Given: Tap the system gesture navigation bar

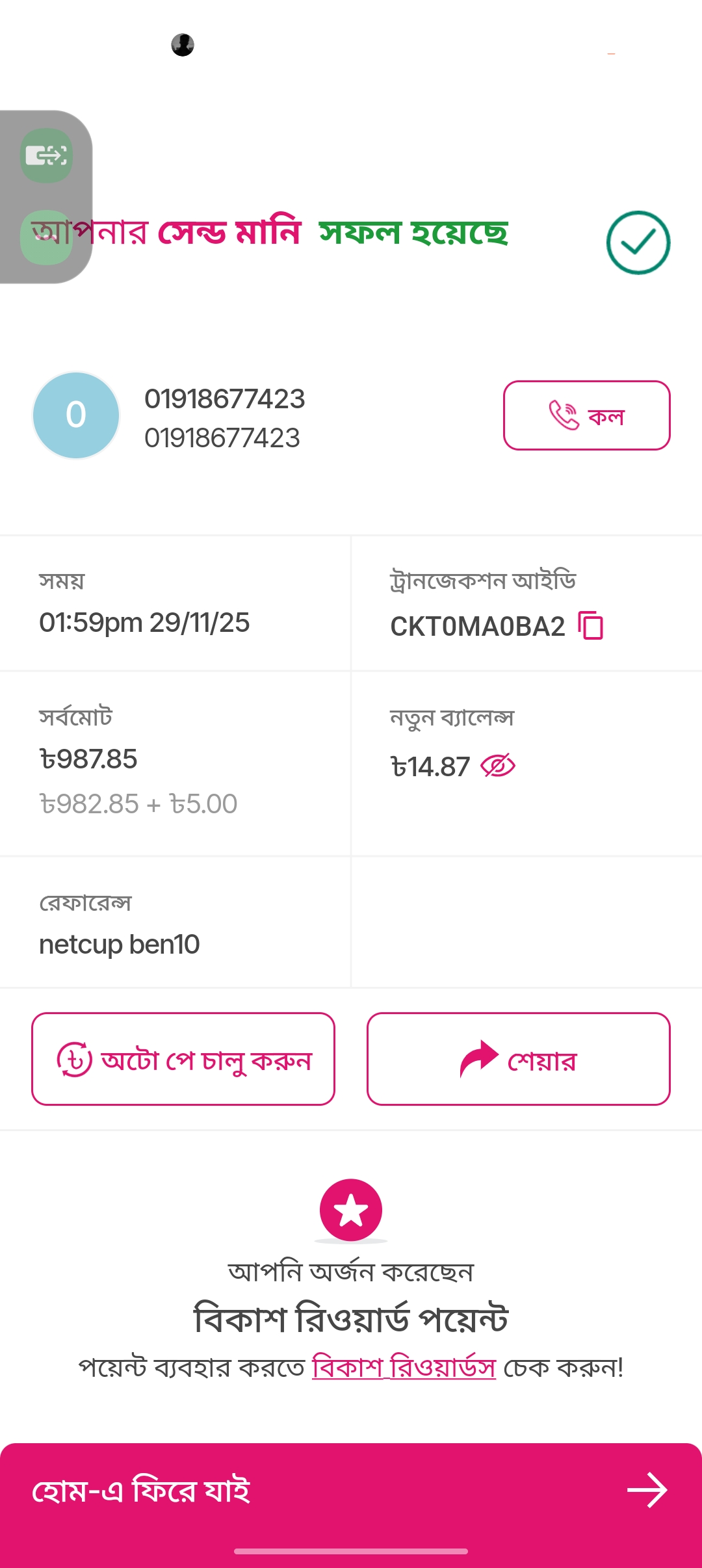Looking at the screenshot, I should point(351,1551).
